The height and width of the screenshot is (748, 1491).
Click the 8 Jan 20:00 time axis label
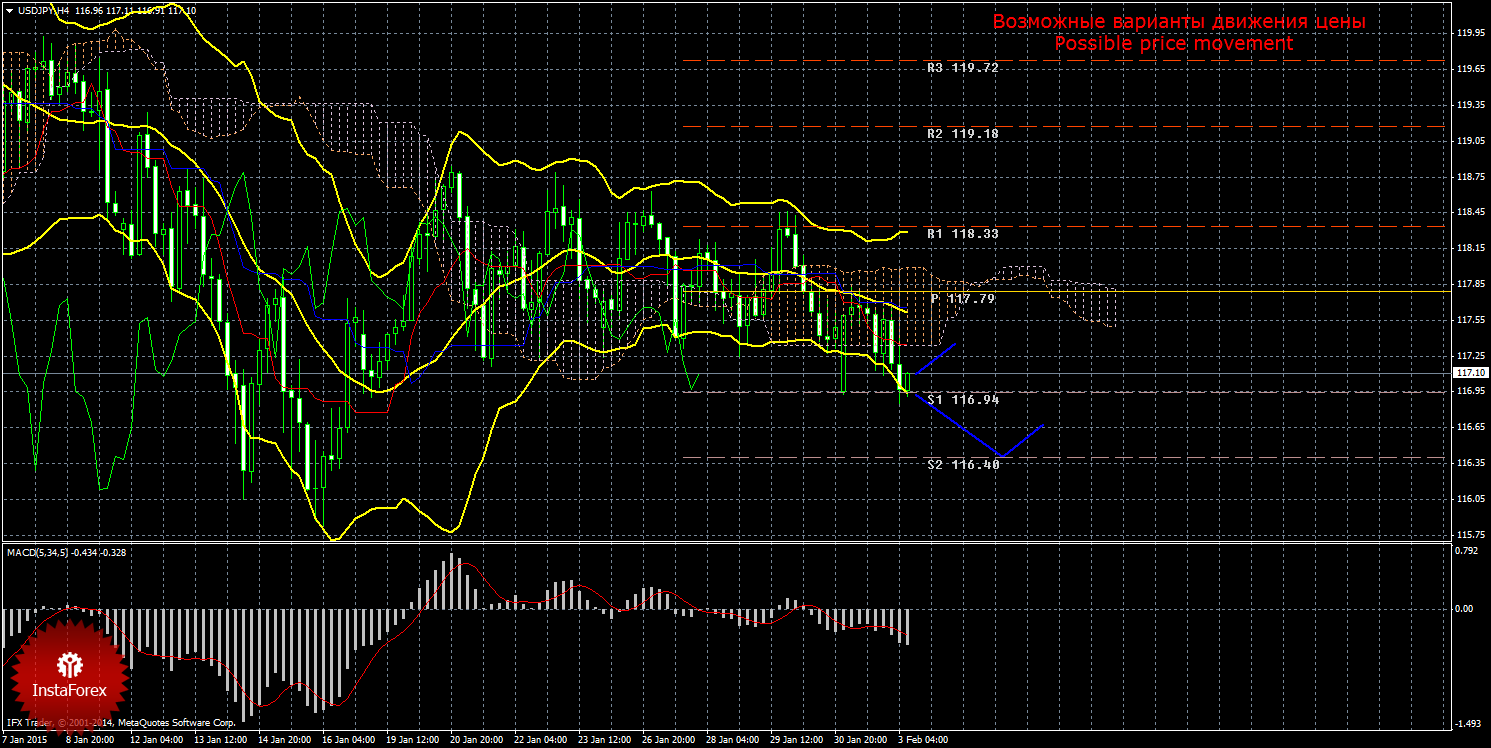91,741
